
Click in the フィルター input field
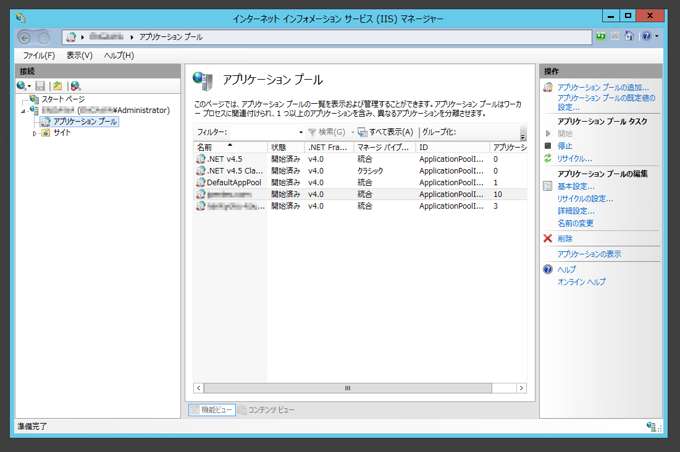coord(263,132)
